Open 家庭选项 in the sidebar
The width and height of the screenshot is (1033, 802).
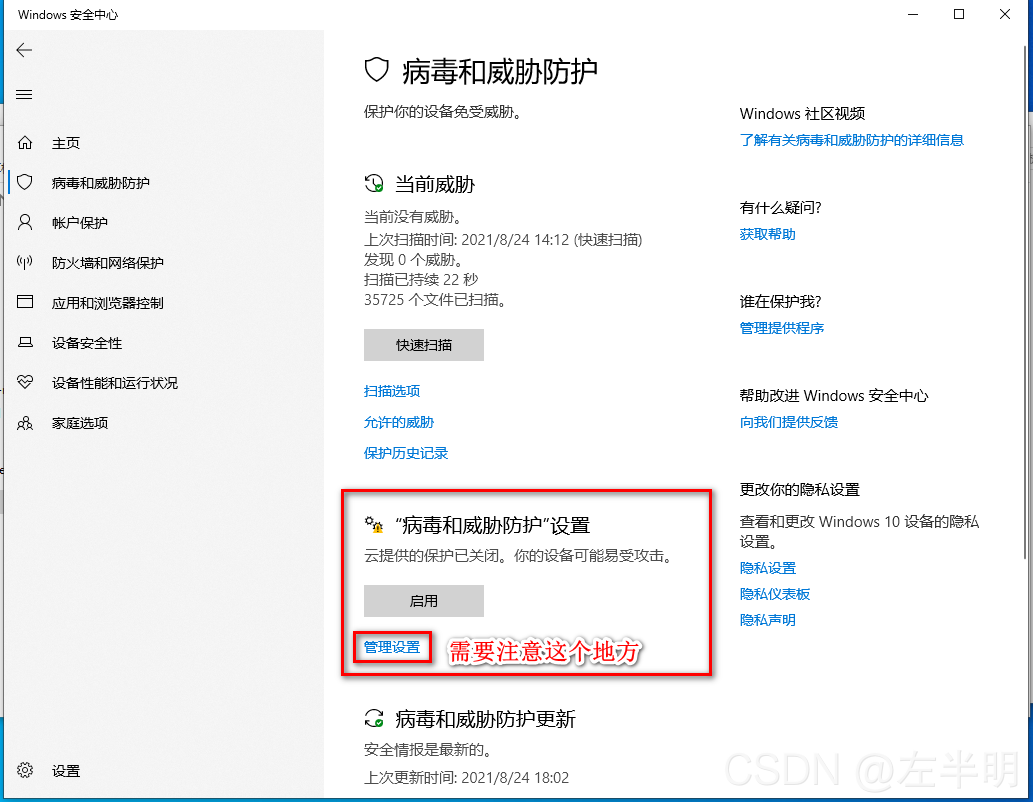point(80,423)
